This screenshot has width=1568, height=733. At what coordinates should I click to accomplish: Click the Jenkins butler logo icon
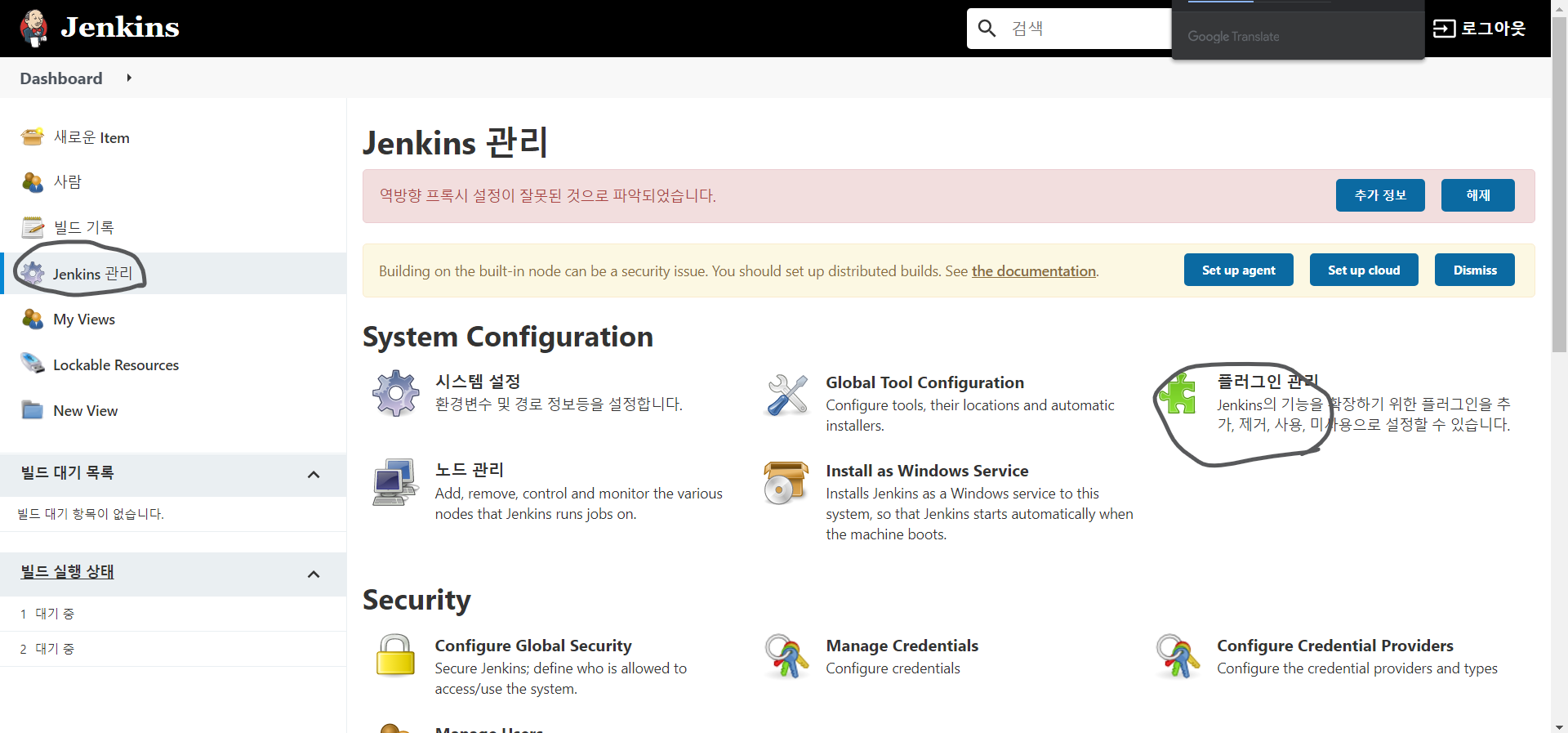tap(33, 29)
